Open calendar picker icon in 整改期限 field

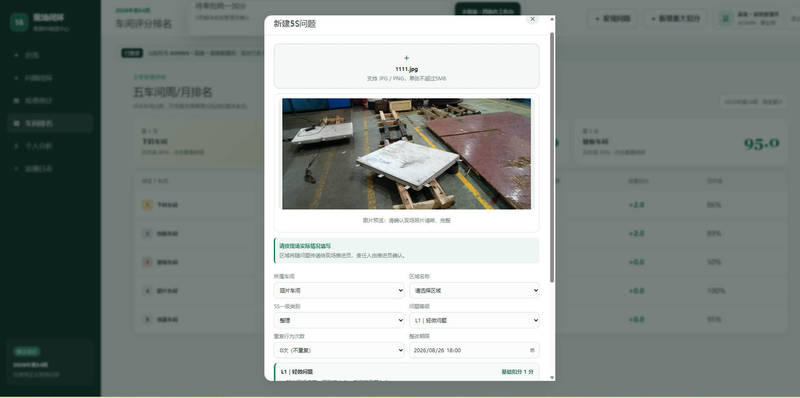pos(532,350)
